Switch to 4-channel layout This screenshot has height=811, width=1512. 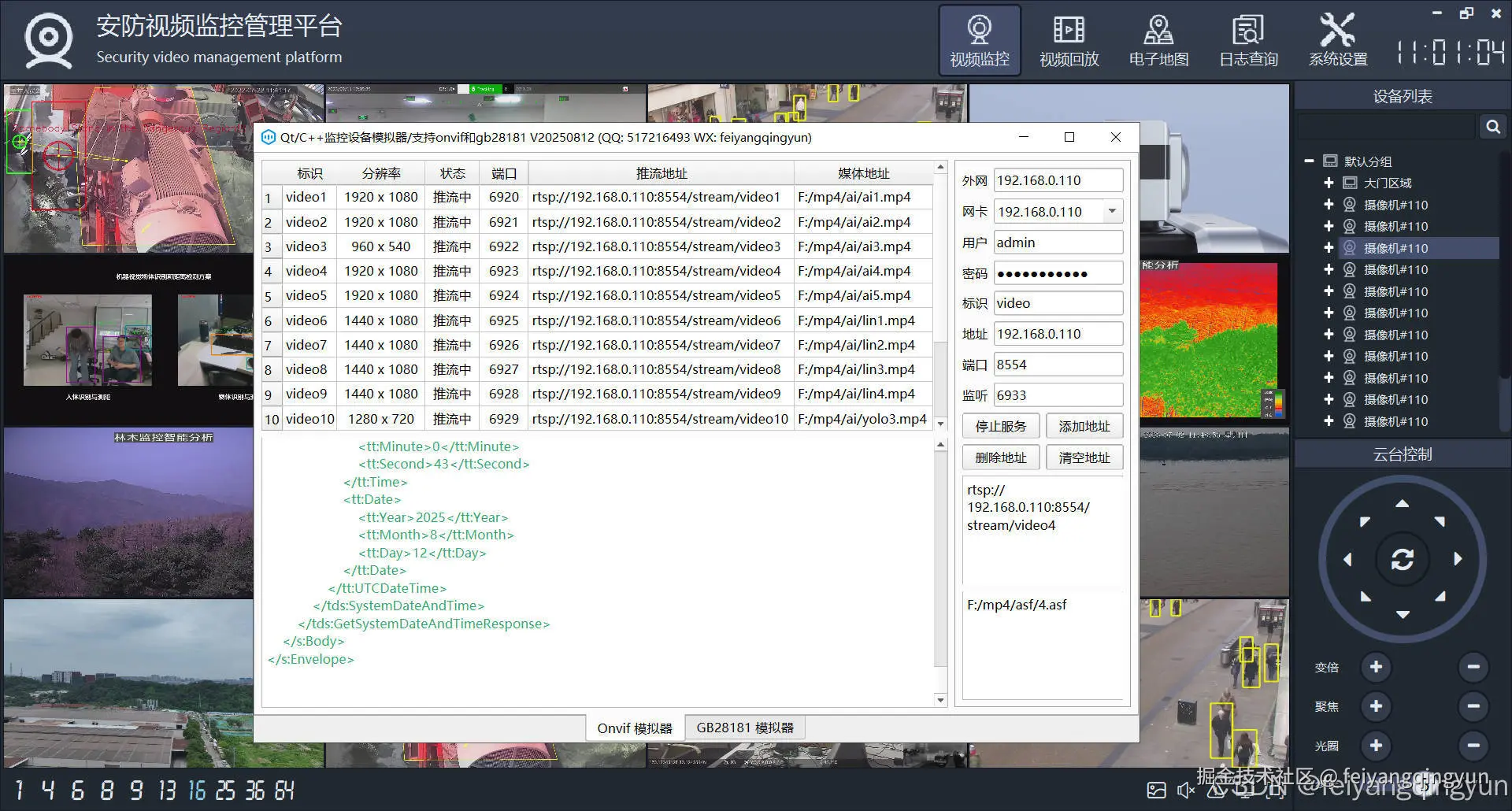[48, 790]
